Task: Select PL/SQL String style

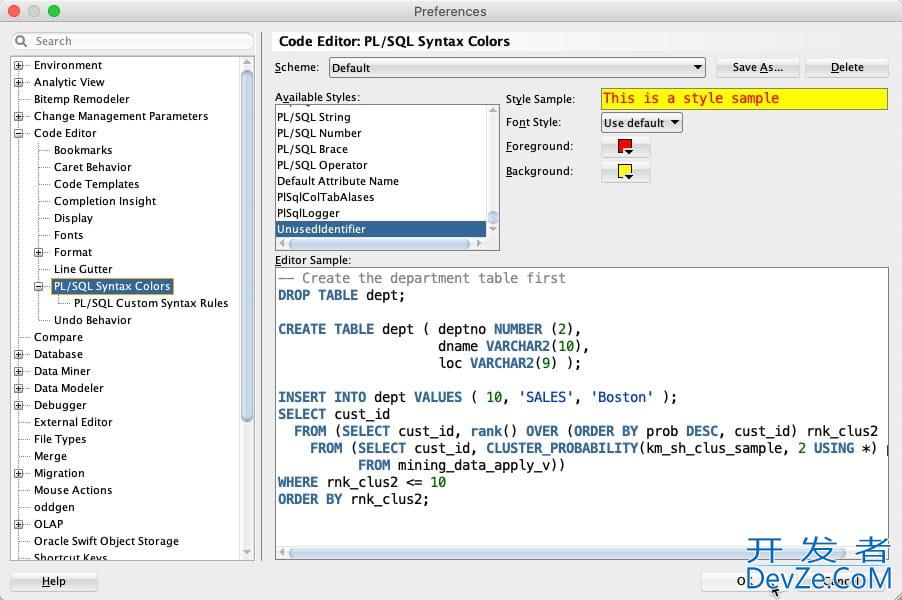Action: tap(381, 117)
